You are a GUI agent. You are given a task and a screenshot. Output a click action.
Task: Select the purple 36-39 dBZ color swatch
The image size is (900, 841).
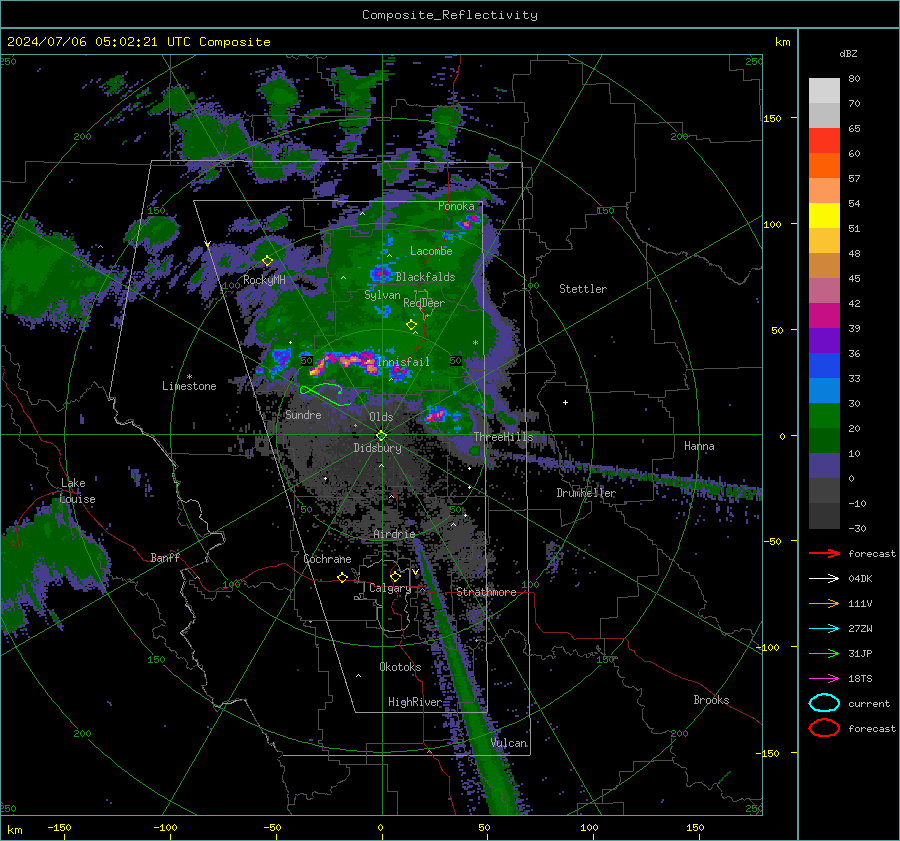[x=824, y=341]
